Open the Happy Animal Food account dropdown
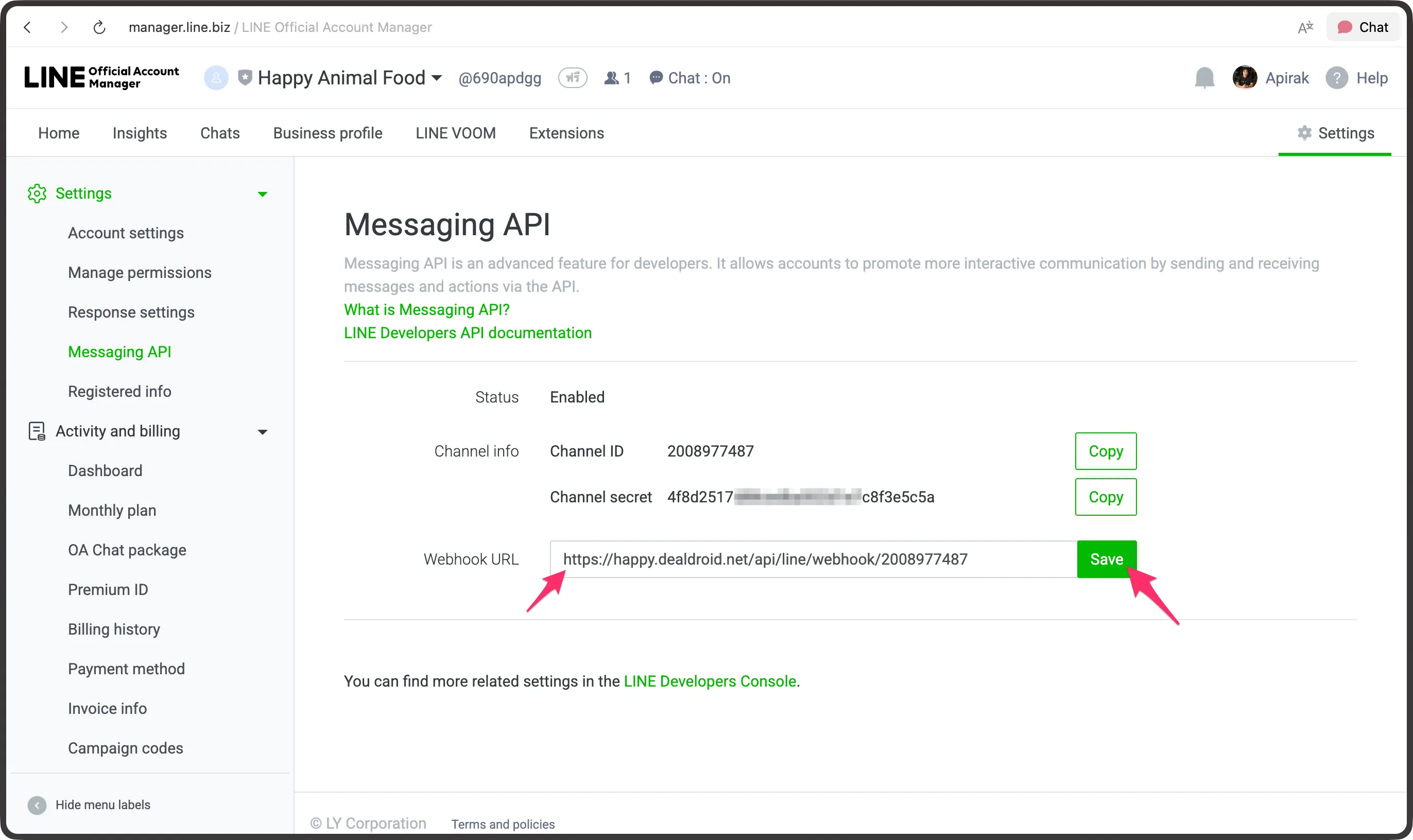Viewport: 1413px width, 840px height. click(x=436, y=78)
